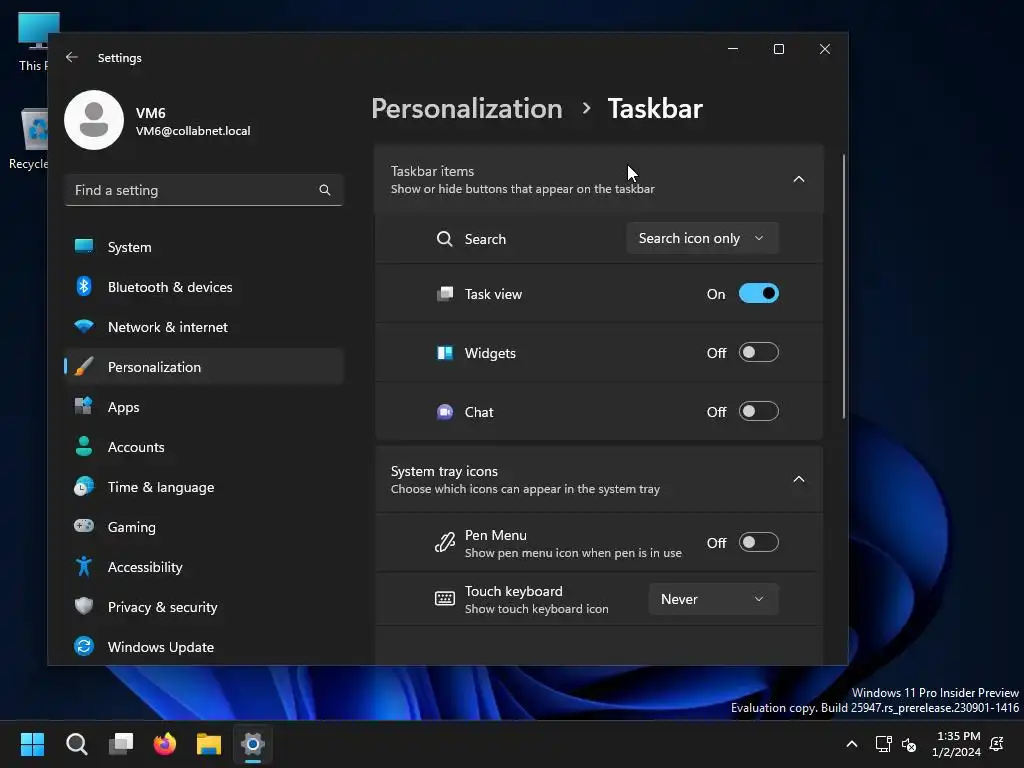Click the VM6@collabnet.local account email
1024x768 pixels.
coord(193,131)
